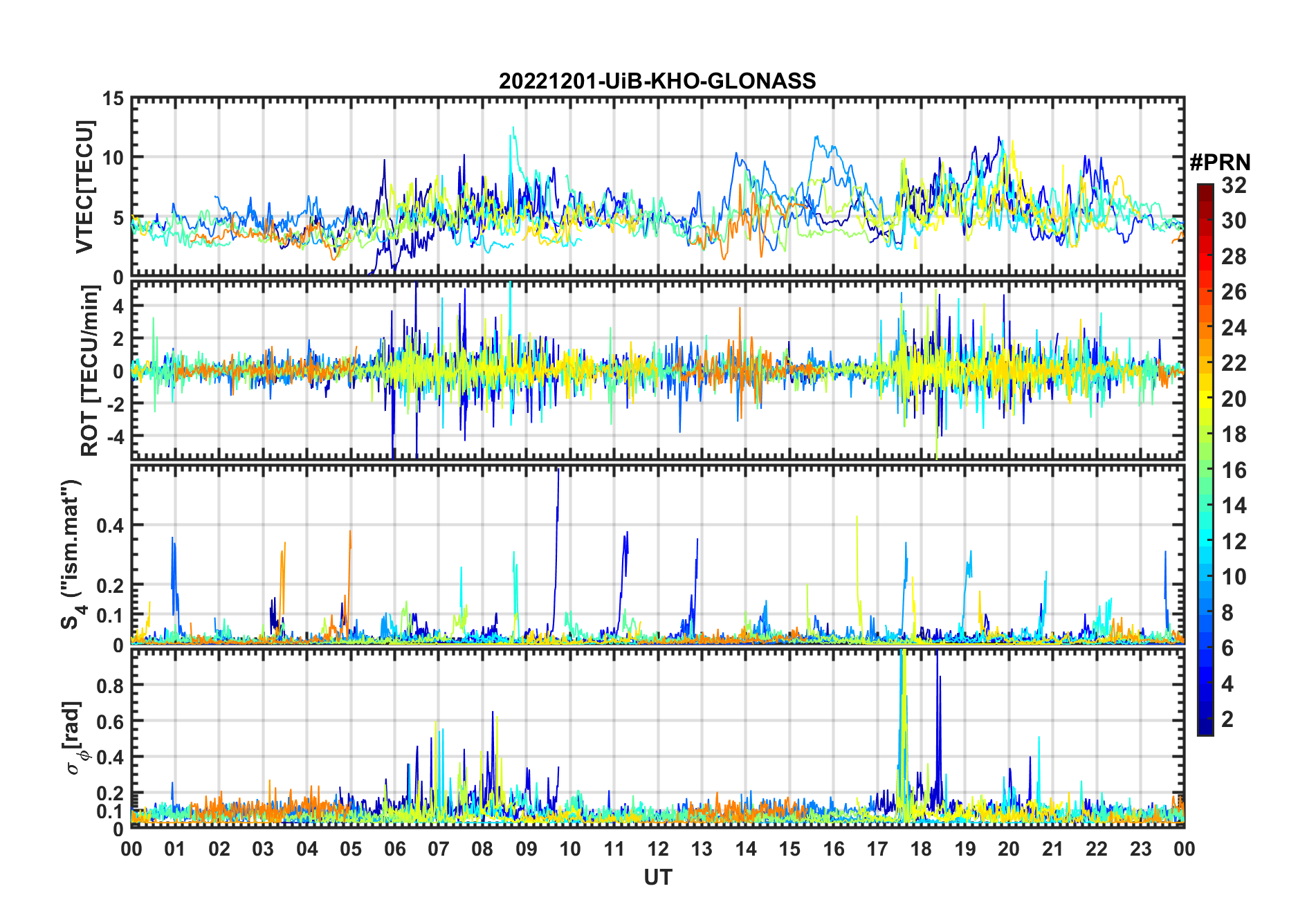Screen dimensions: 1316x920
Task: Pick colorbar tick label 6
Action: click(1227, 648)
